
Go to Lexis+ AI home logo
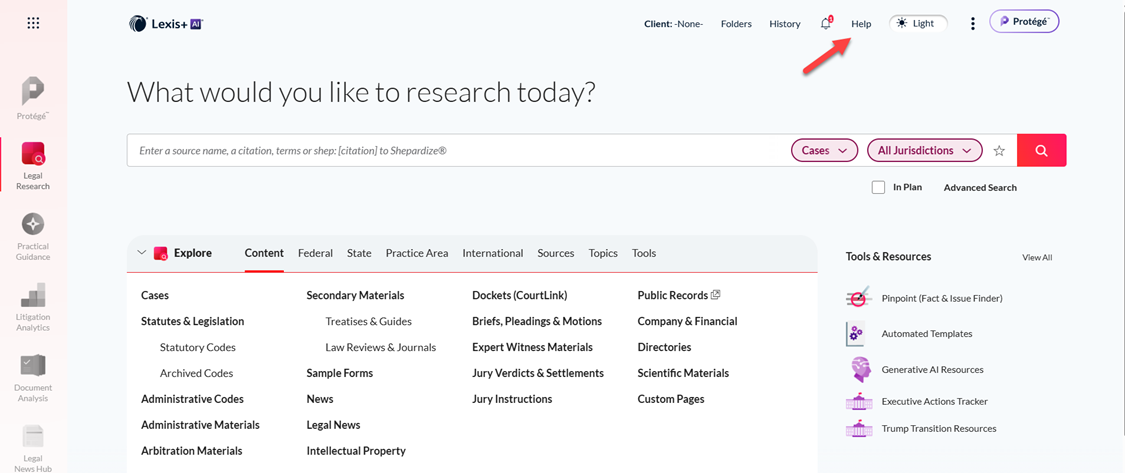[167, 24]
